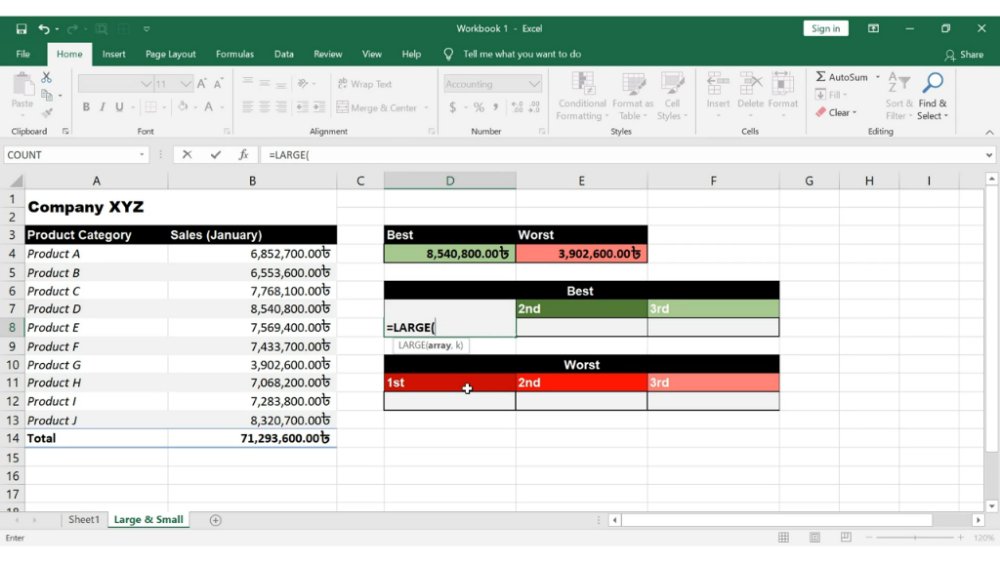Open the font name dropdown
This screenshot has height=562, width=1000.
pyautogui.click(x=146, y=84)
